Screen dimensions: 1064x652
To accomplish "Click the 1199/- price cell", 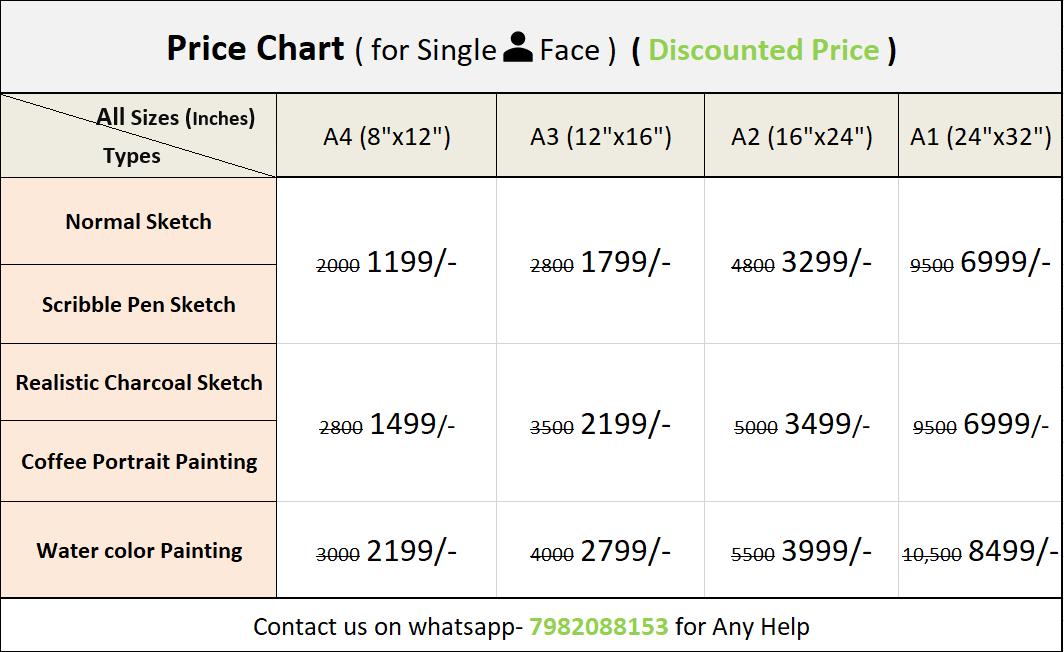I will click(387, 261).
